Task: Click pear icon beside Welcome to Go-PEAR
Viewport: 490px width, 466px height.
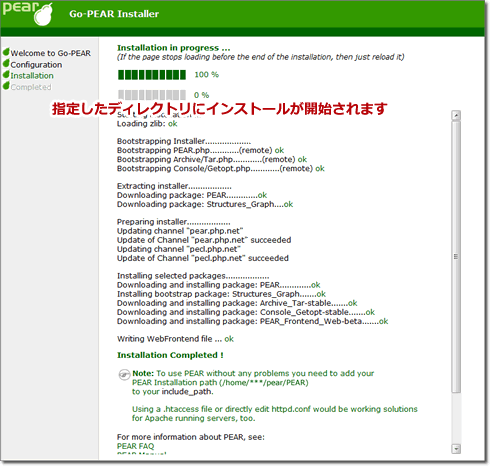Action: click(x=6, y=52)
